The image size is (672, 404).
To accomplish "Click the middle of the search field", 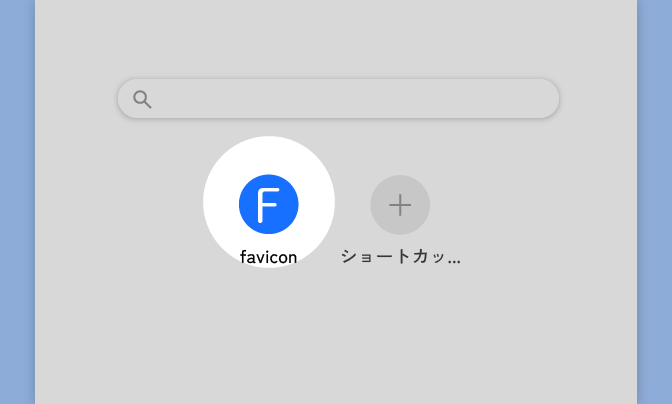I will pos(339,99).
